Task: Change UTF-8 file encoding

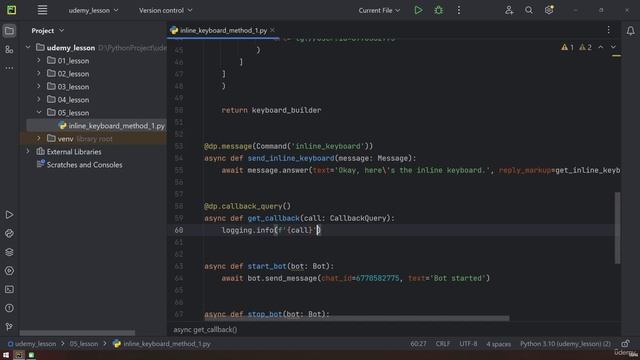Action: coord(468,344)
